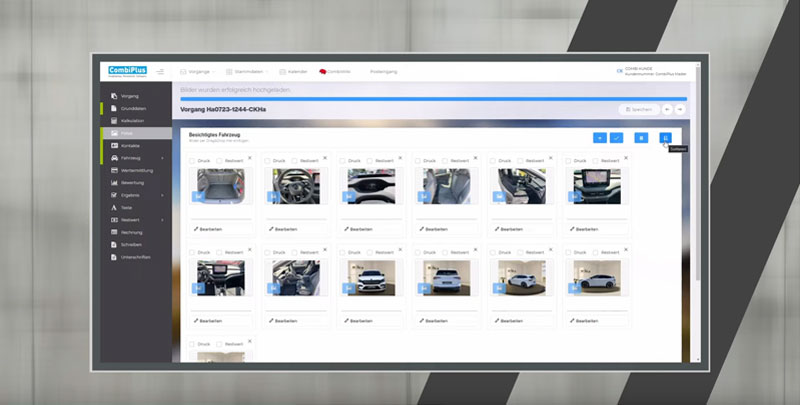Go to the previous Vorgang with the left arrow
This screenshot has height=405, width=800.
point(667,109)
